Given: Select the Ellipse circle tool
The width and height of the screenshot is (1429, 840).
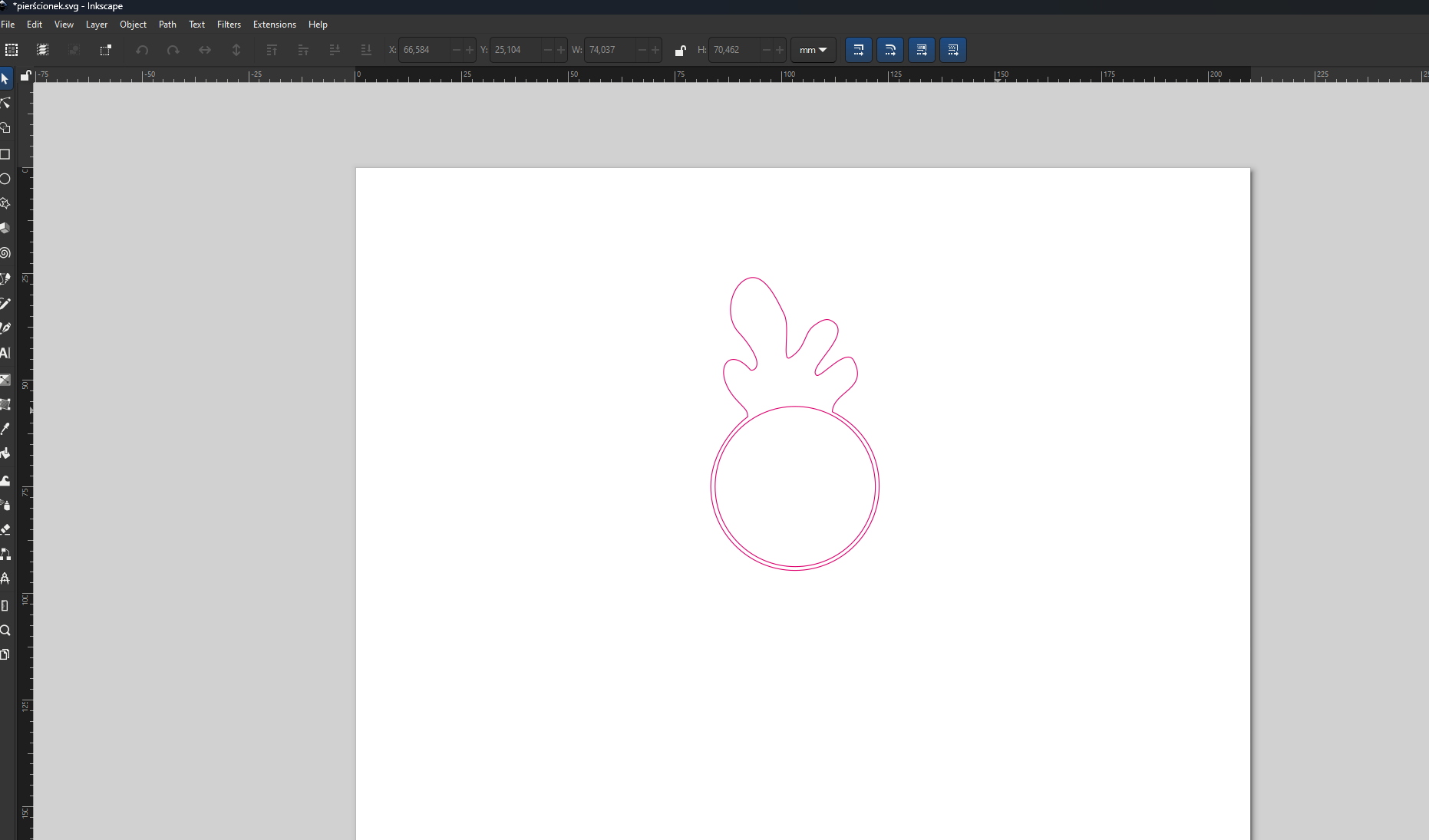Looking at the screenshot, I should (x=5, y=179).
